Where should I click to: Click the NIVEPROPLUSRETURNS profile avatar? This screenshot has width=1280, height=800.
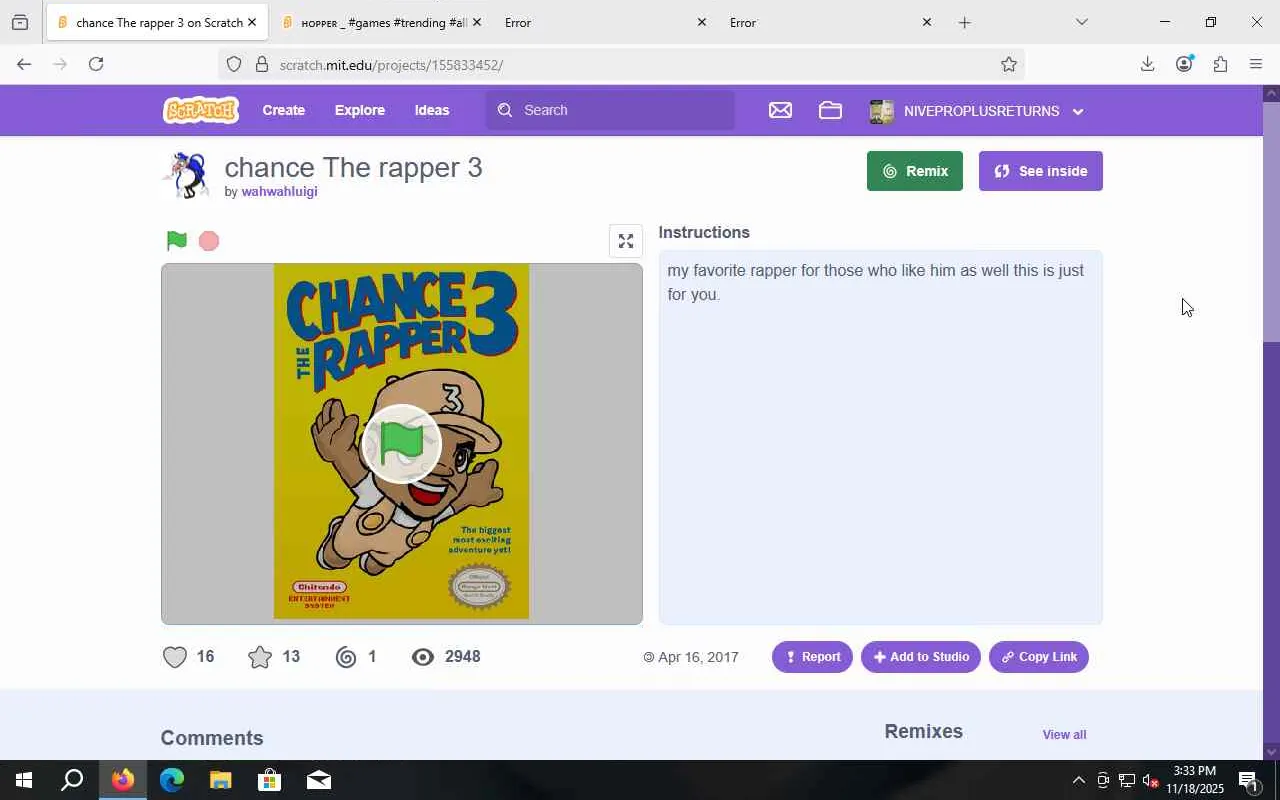[x=881, y=111]
